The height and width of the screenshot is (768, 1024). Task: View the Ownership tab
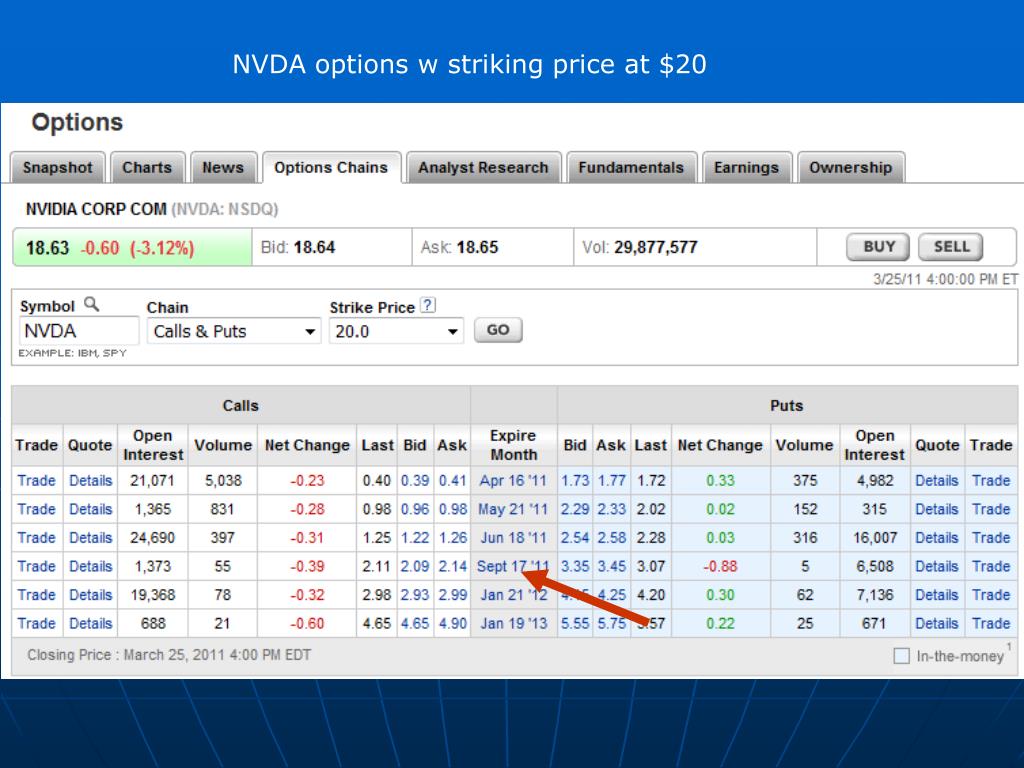click(850, 168)
